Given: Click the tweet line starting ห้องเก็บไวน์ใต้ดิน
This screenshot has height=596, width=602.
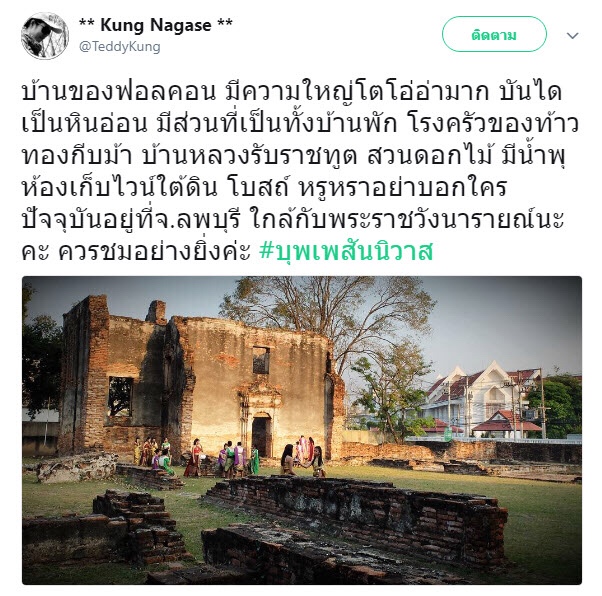Looking at the screenshot, I should [265, 187].
